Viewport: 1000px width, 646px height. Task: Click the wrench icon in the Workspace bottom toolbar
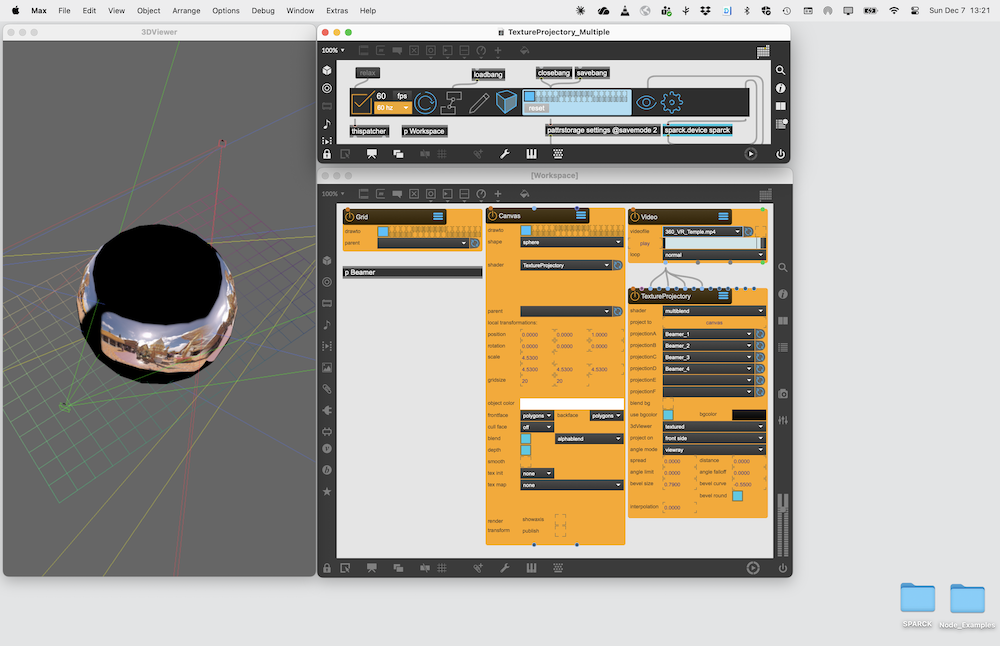tap(505, 568)
